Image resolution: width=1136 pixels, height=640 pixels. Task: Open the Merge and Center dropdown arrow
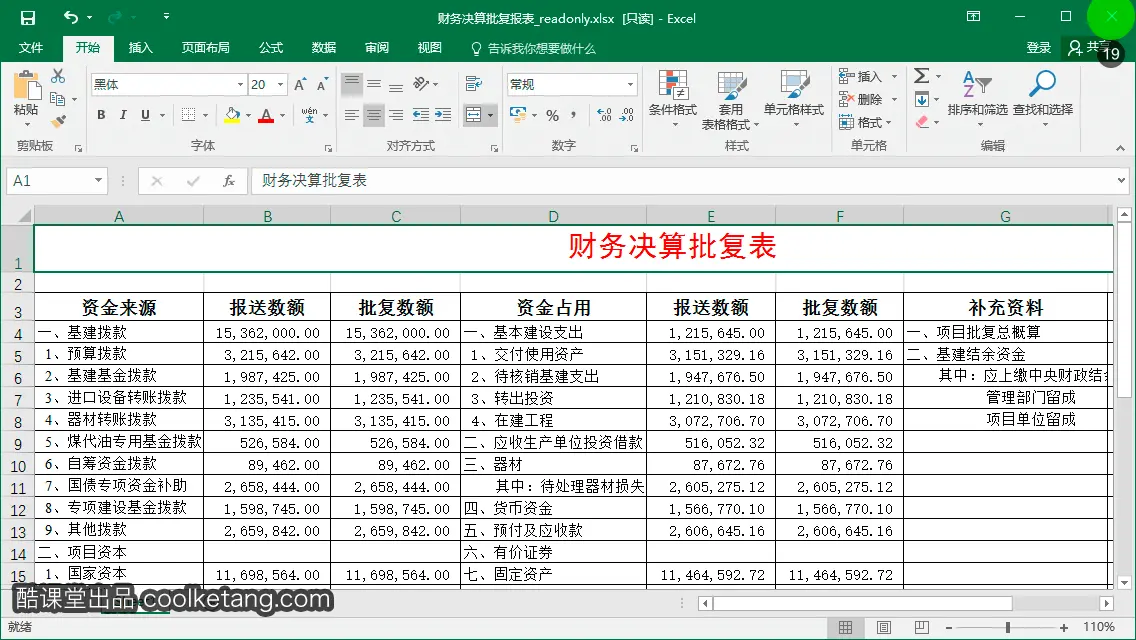click(490, 115)
